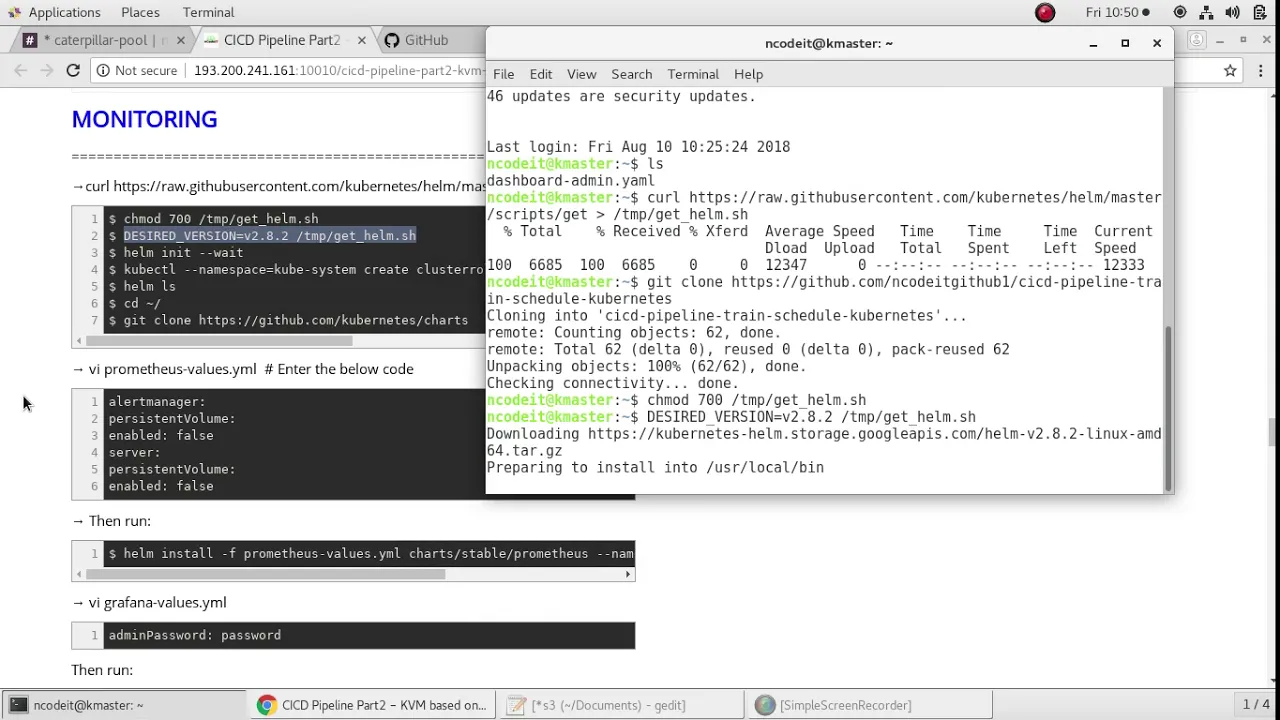Bookmark this page with the star icon
The height and width of the screenshot is (720, 1280).
tap(1230, 70)
